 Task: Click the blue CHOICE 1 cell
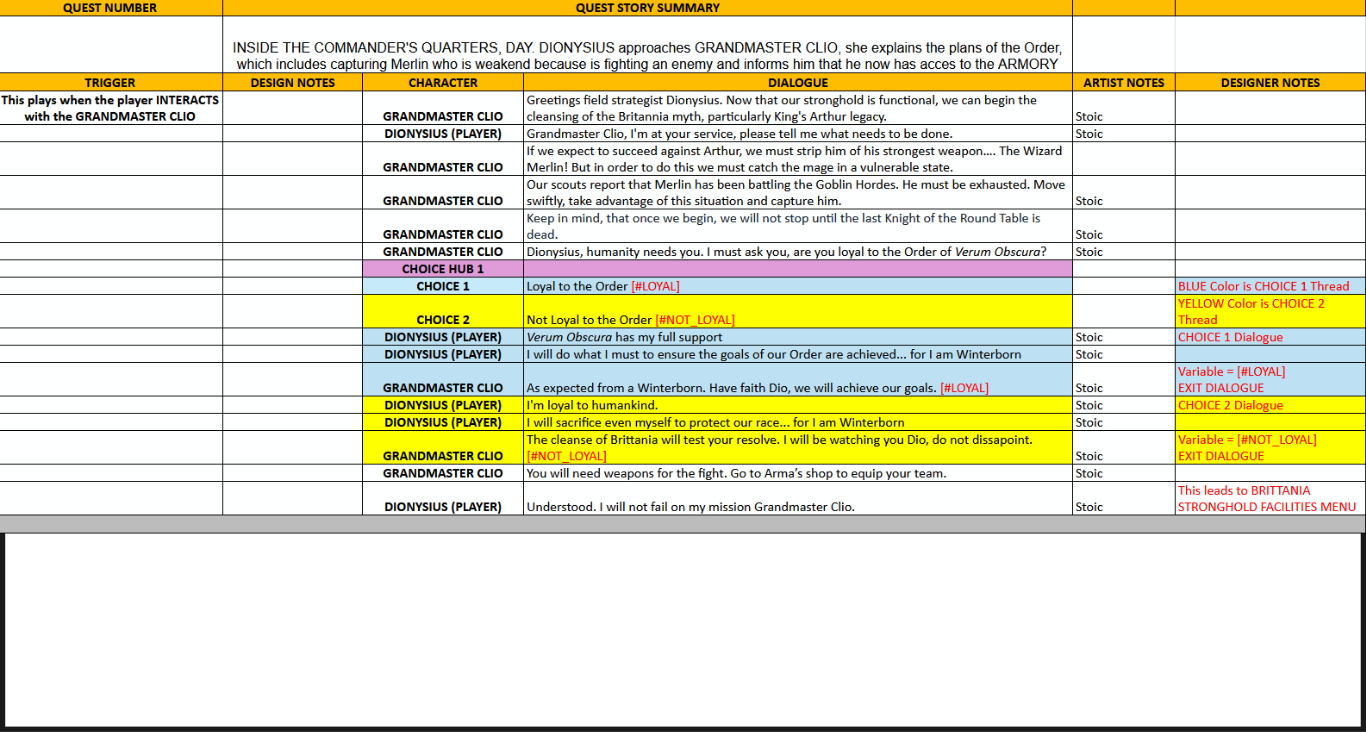coord(443,286)
